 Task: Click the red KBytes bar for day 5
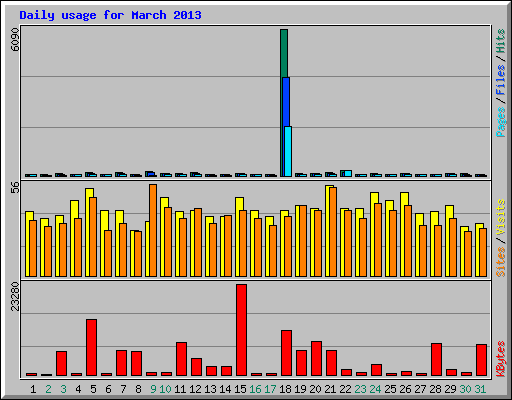[91, 347]
